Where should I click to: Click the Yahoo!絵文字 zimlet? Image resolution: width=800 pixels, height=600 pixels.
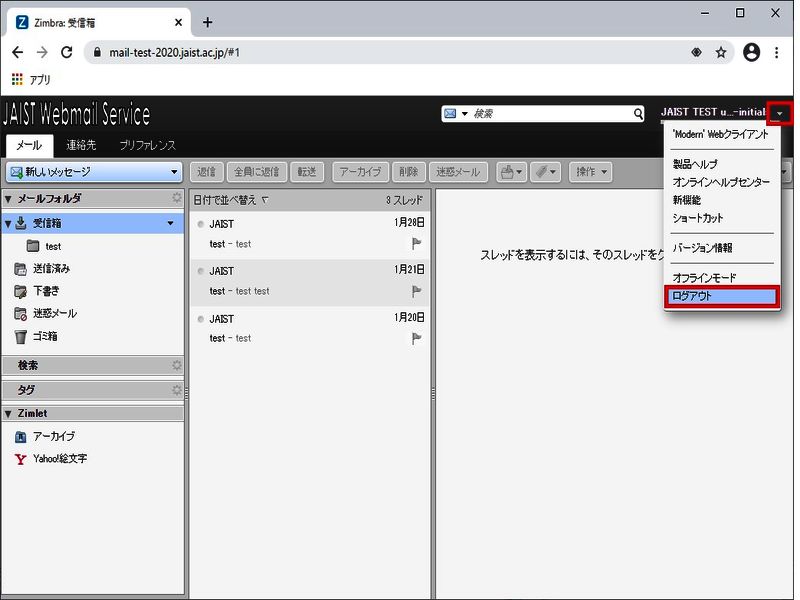[59, 459]
